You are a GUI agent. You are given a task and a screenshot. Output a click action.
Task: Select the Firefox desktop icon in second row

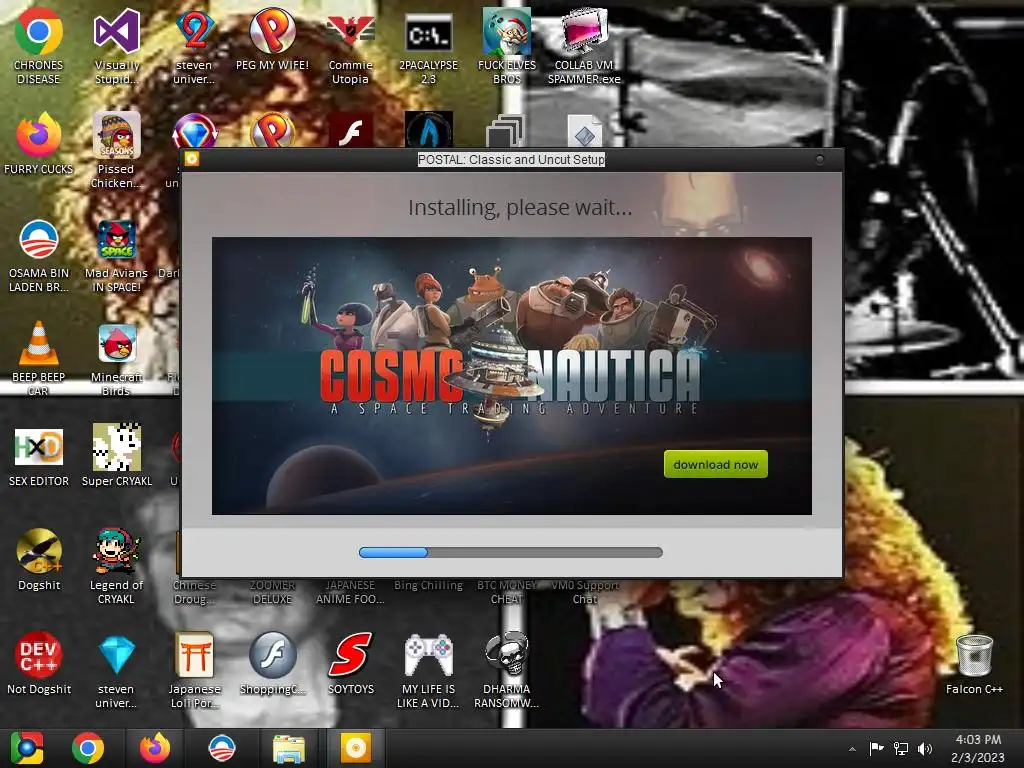[x=39, y=144]
